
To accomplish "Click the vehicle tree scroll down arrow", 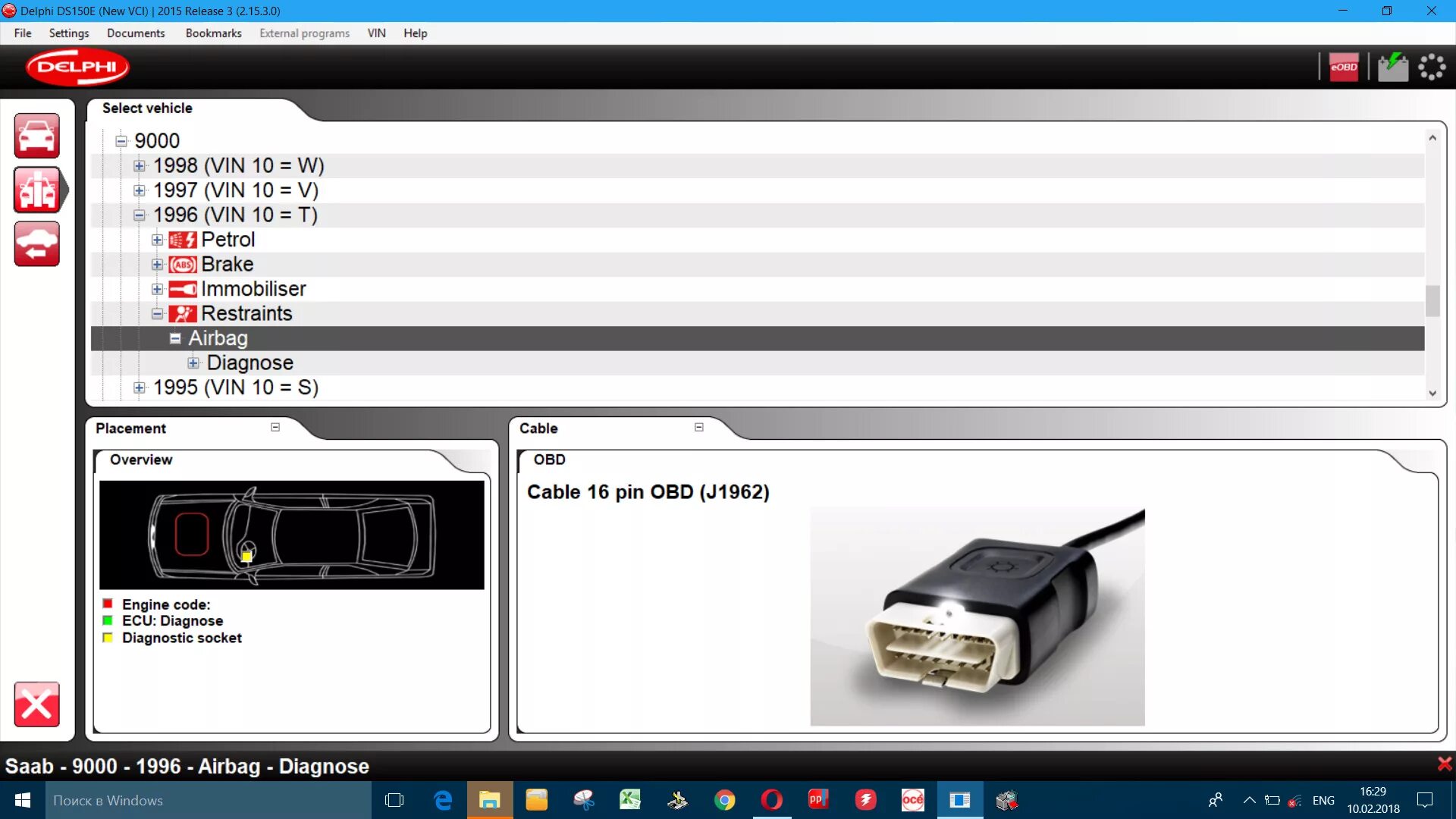I will [x=1432, y=393].
